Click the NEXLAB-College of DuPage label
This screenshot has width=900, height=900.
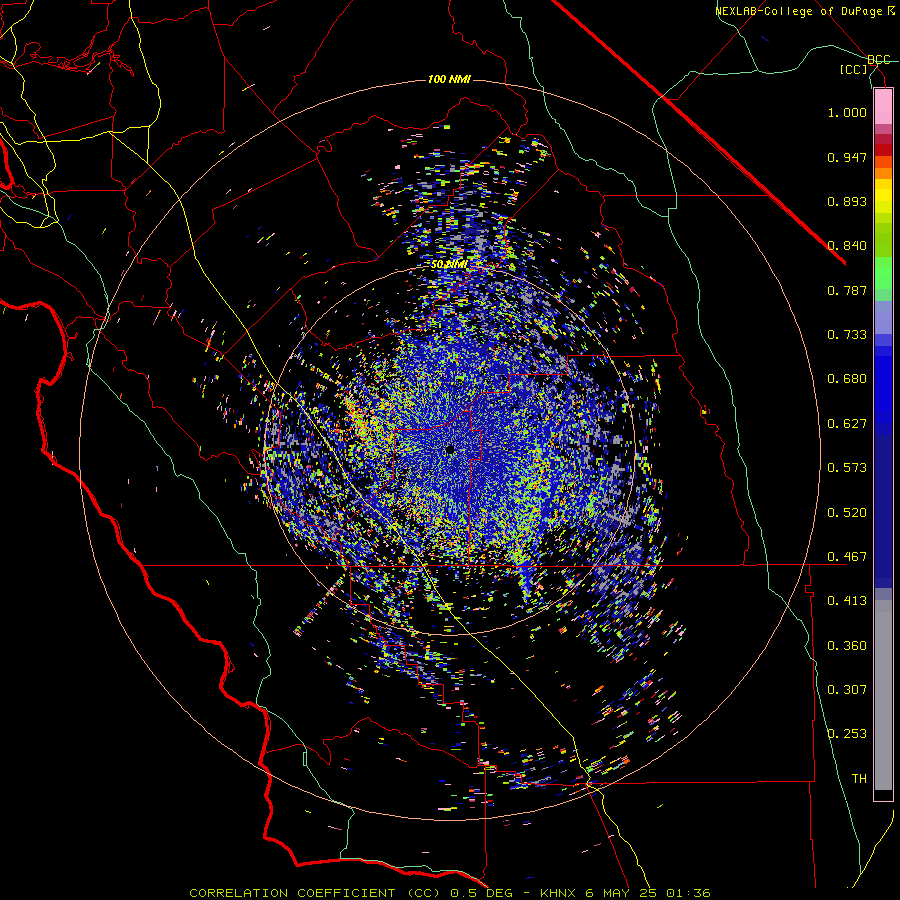(x=804, y=11)
